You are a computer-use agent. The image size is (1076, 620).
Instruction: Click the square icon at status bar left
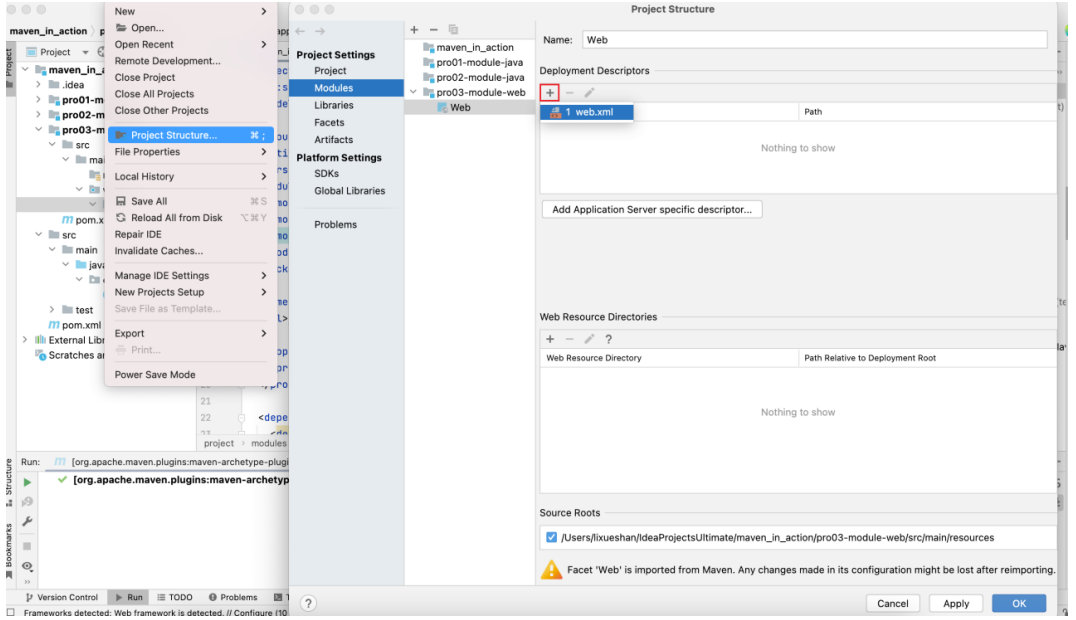point(10,612)
